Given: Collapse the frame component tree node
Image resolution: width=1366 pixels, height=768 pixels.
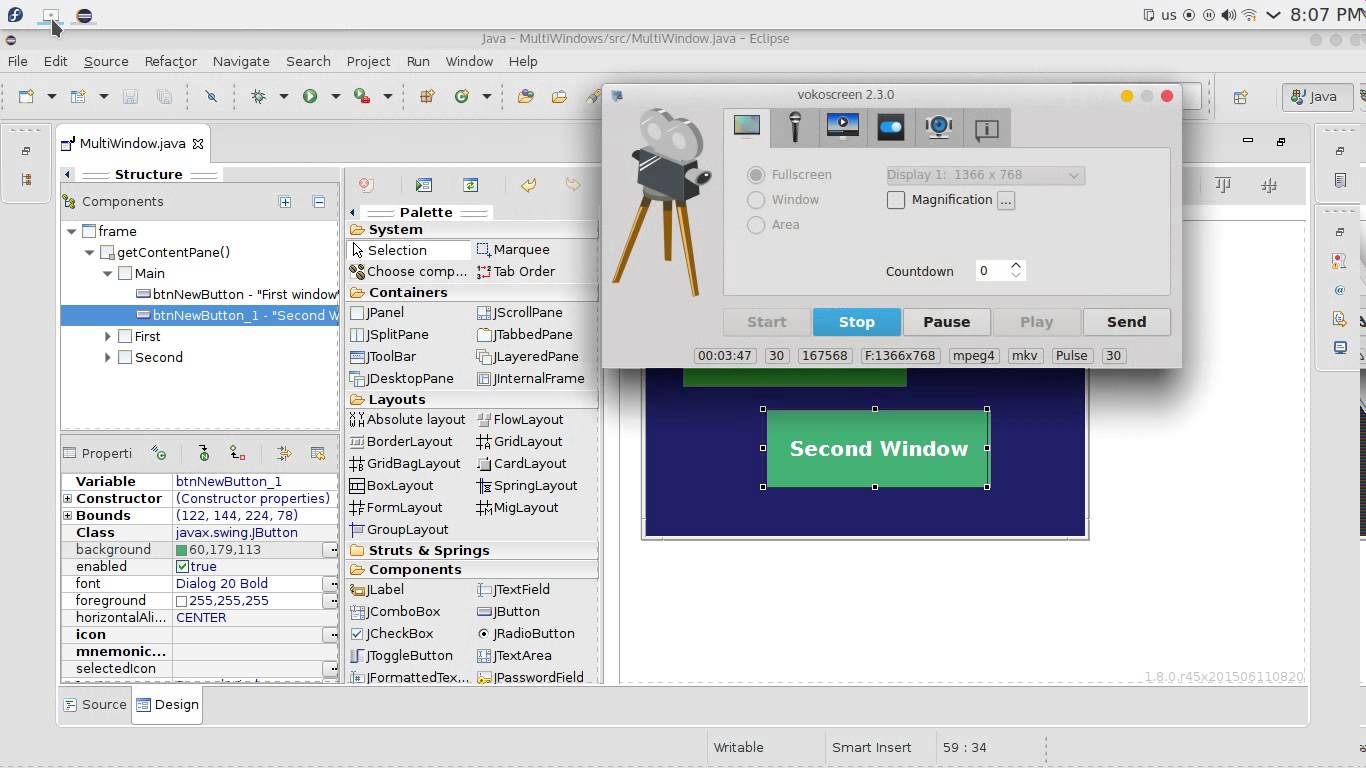Looking at the screenshot, I should click(71, 231).
